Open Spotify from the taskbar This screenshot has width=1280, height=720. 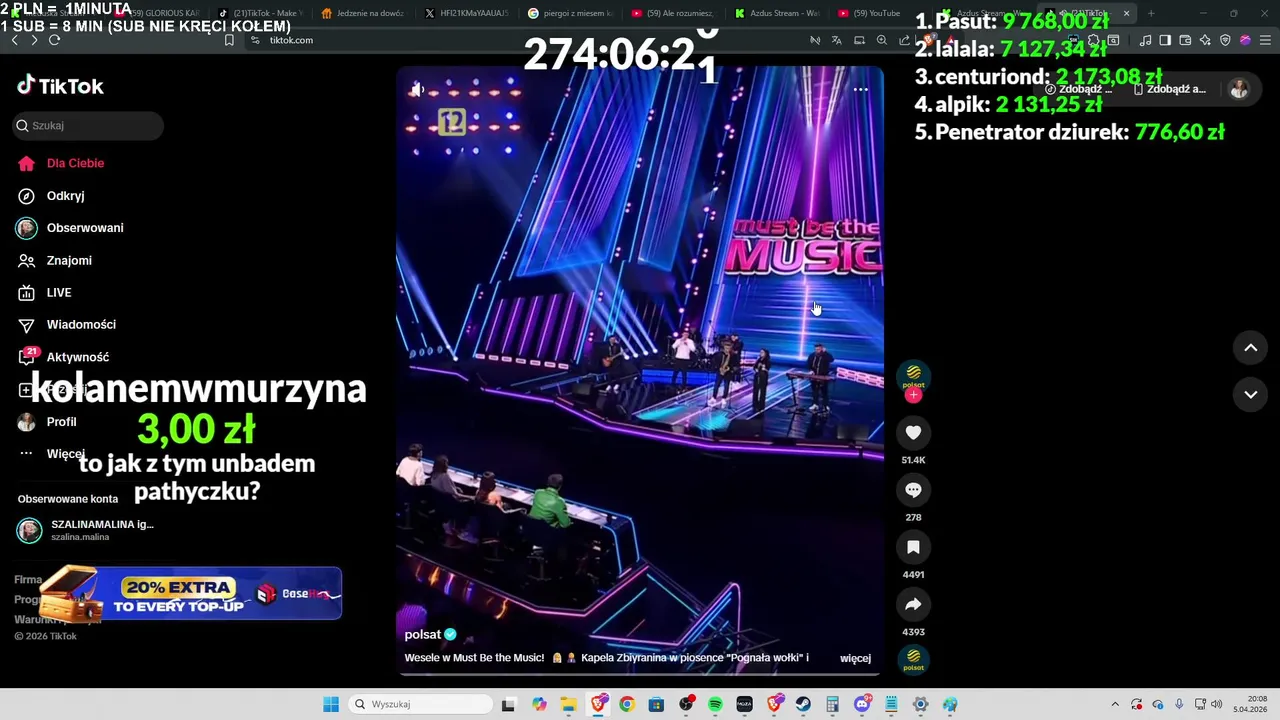click(x=715, y=704)
